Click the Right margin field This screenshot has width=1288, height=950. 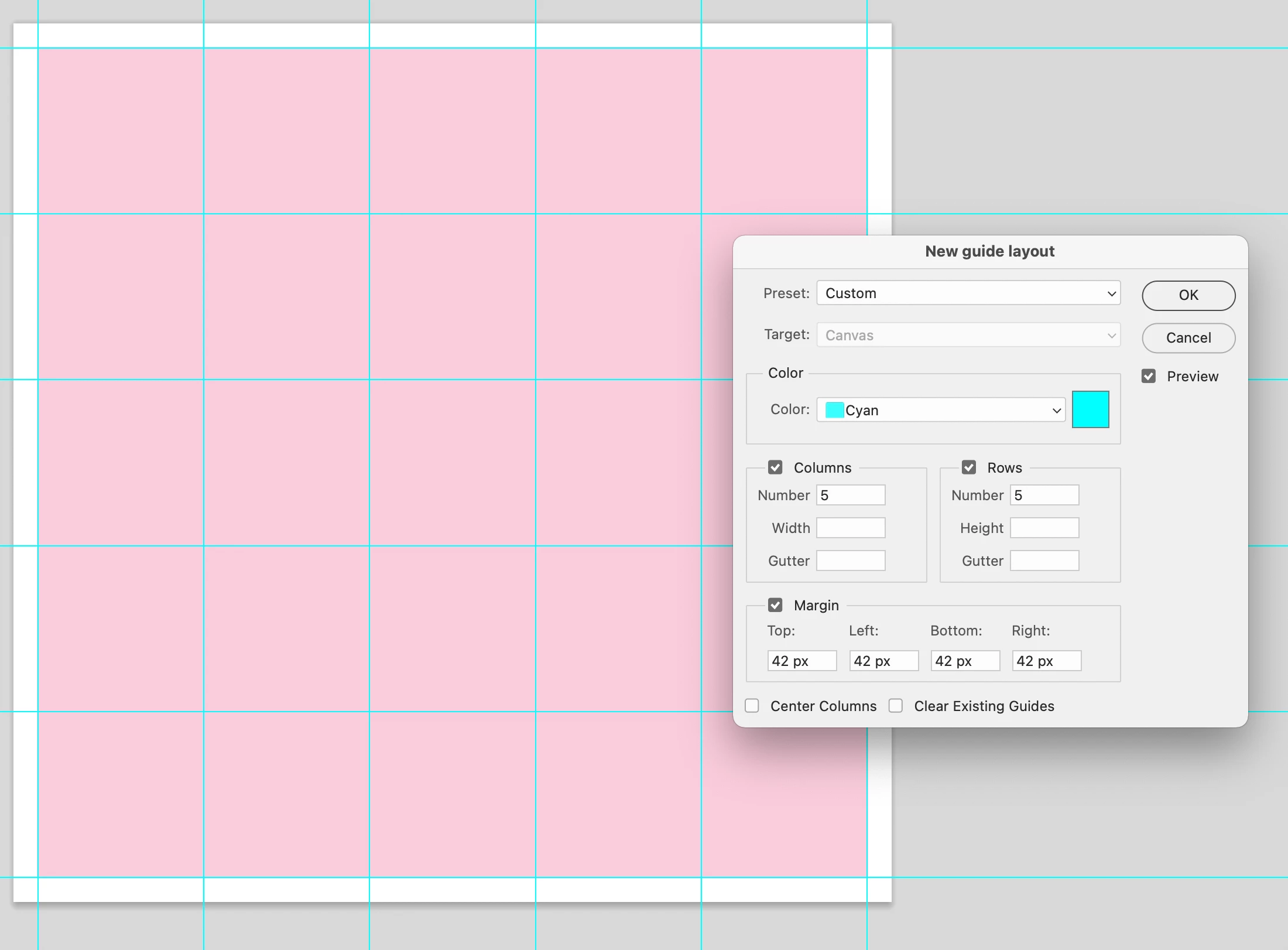click(x=1046, y=661)
